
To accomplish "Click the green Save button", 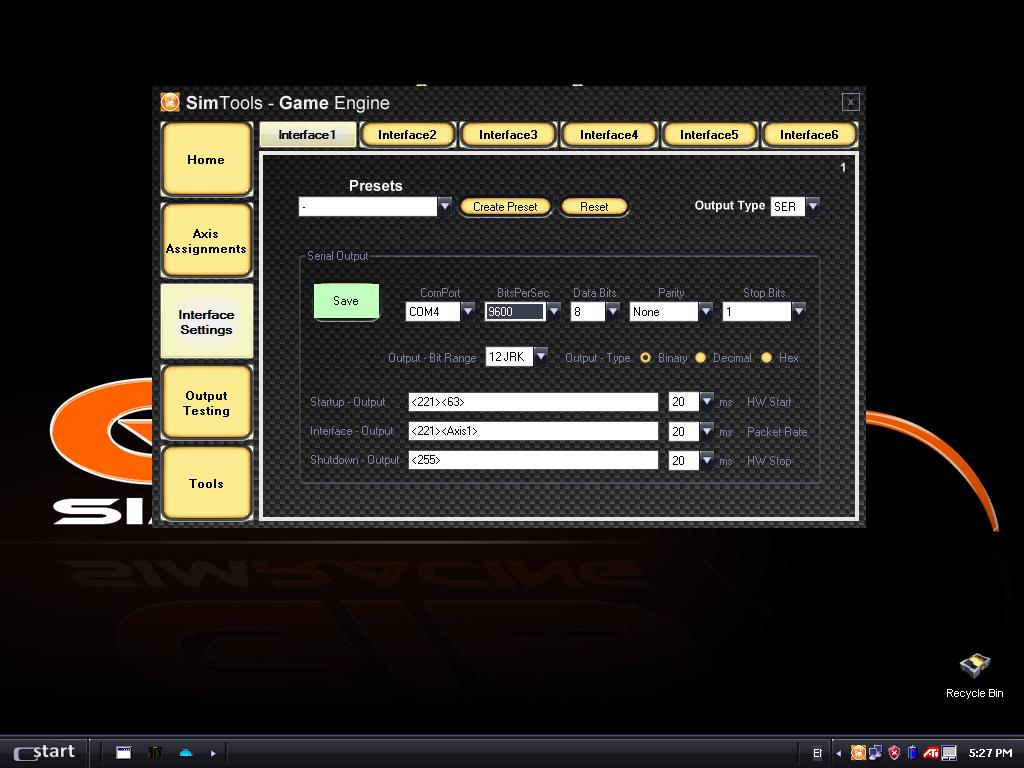I will pos(346,301).
